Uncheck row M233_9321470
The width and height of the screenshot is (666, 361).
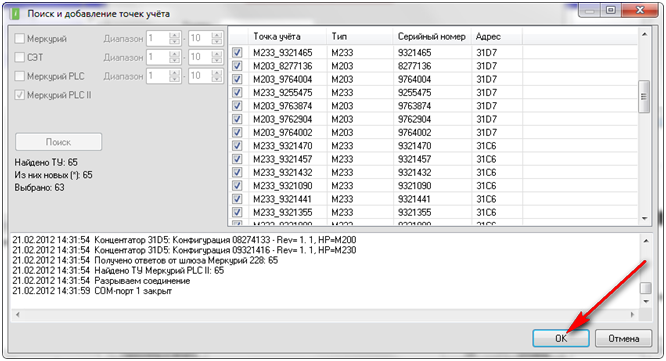tap(237, 146)
